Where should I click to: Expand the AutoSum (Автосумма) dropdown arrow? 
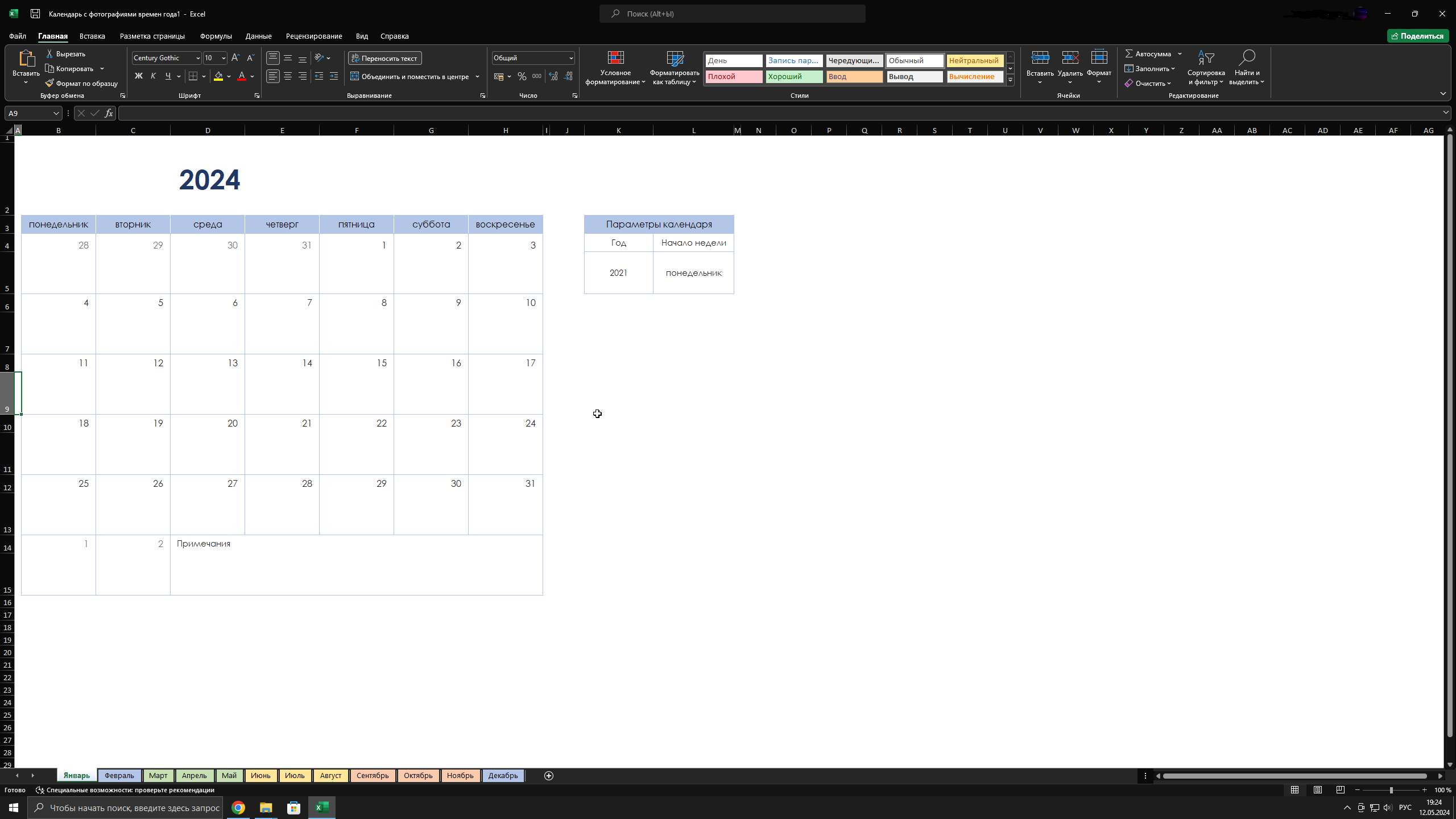point(1180,54)
